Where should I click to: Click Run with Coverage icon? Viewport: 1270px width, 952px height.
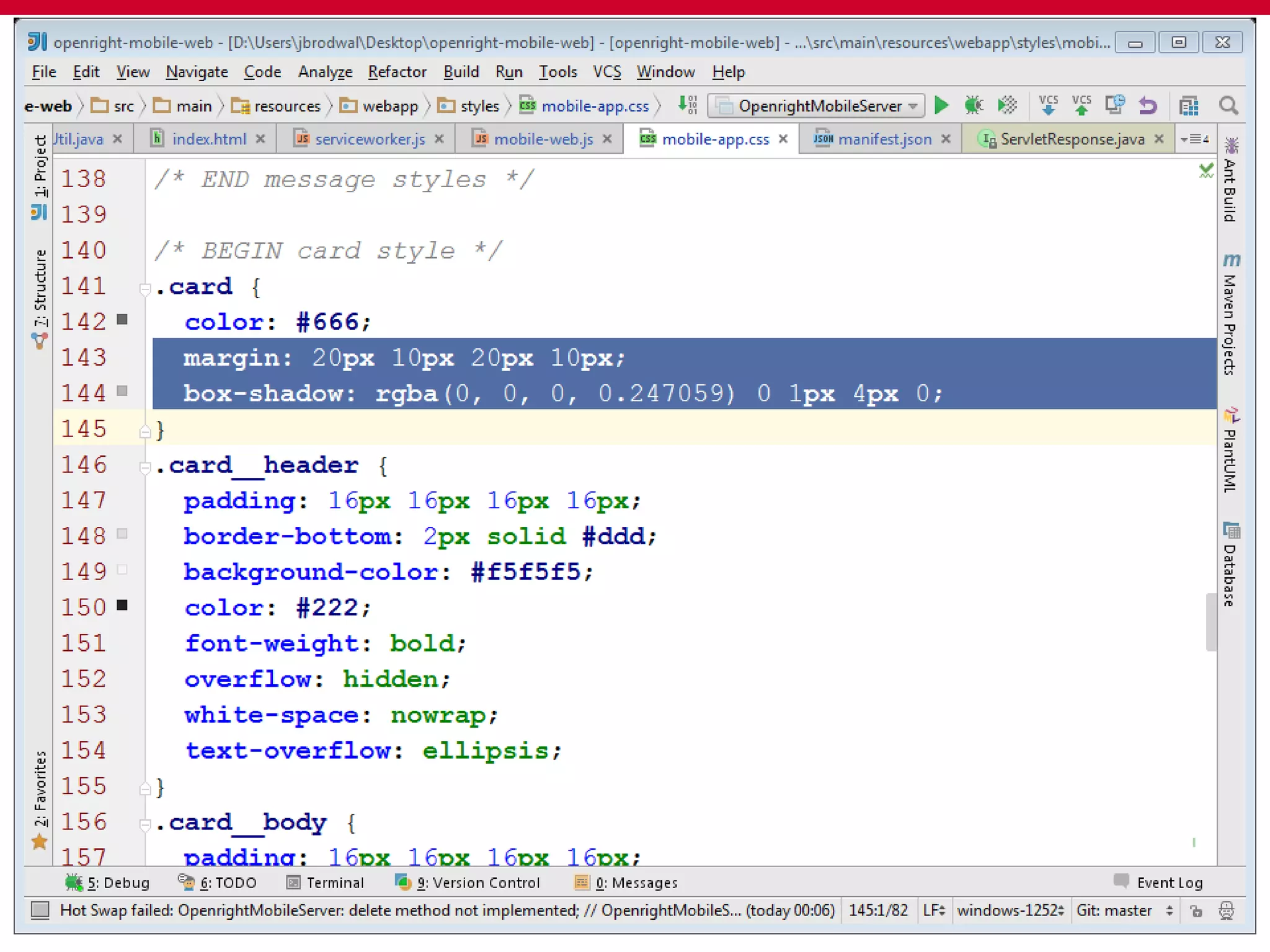[x=1007, y=106]
